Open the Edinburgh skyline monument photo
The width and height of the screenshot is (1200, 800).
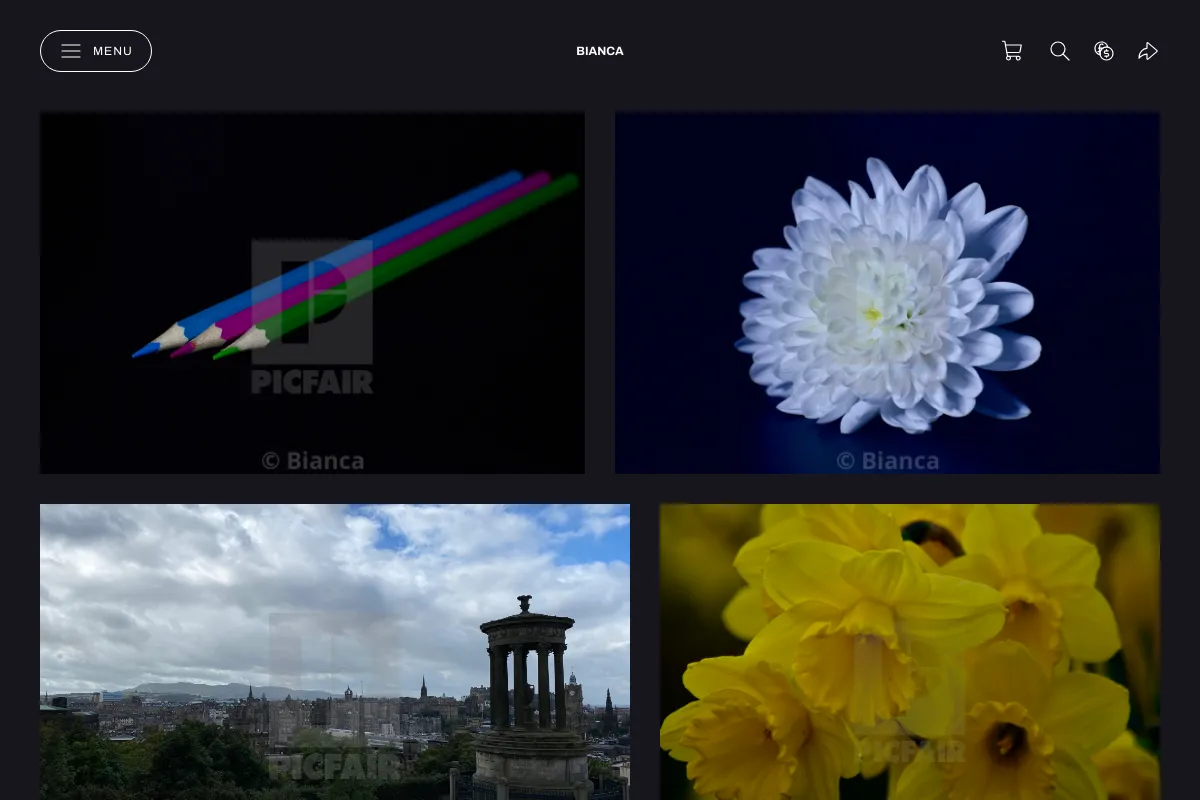tap(335, 652)
